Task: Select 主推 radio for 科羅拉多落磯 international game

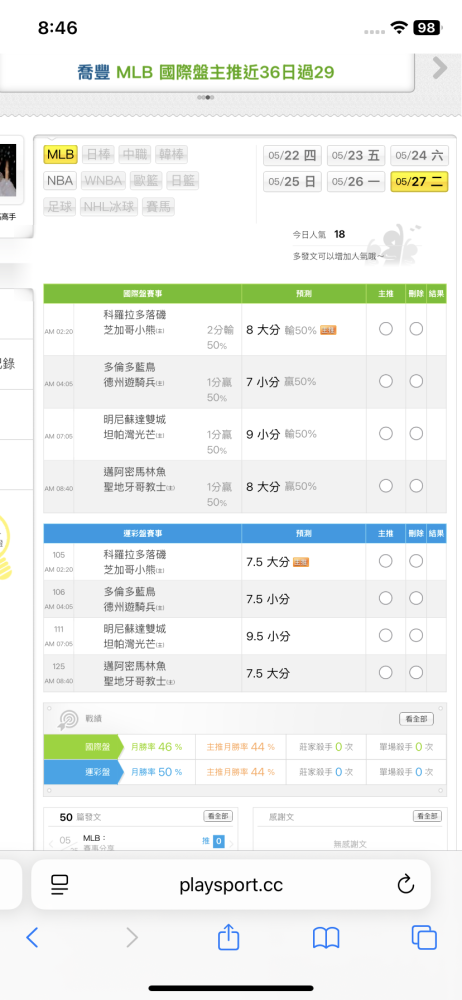Action: (x=385, y=329)
